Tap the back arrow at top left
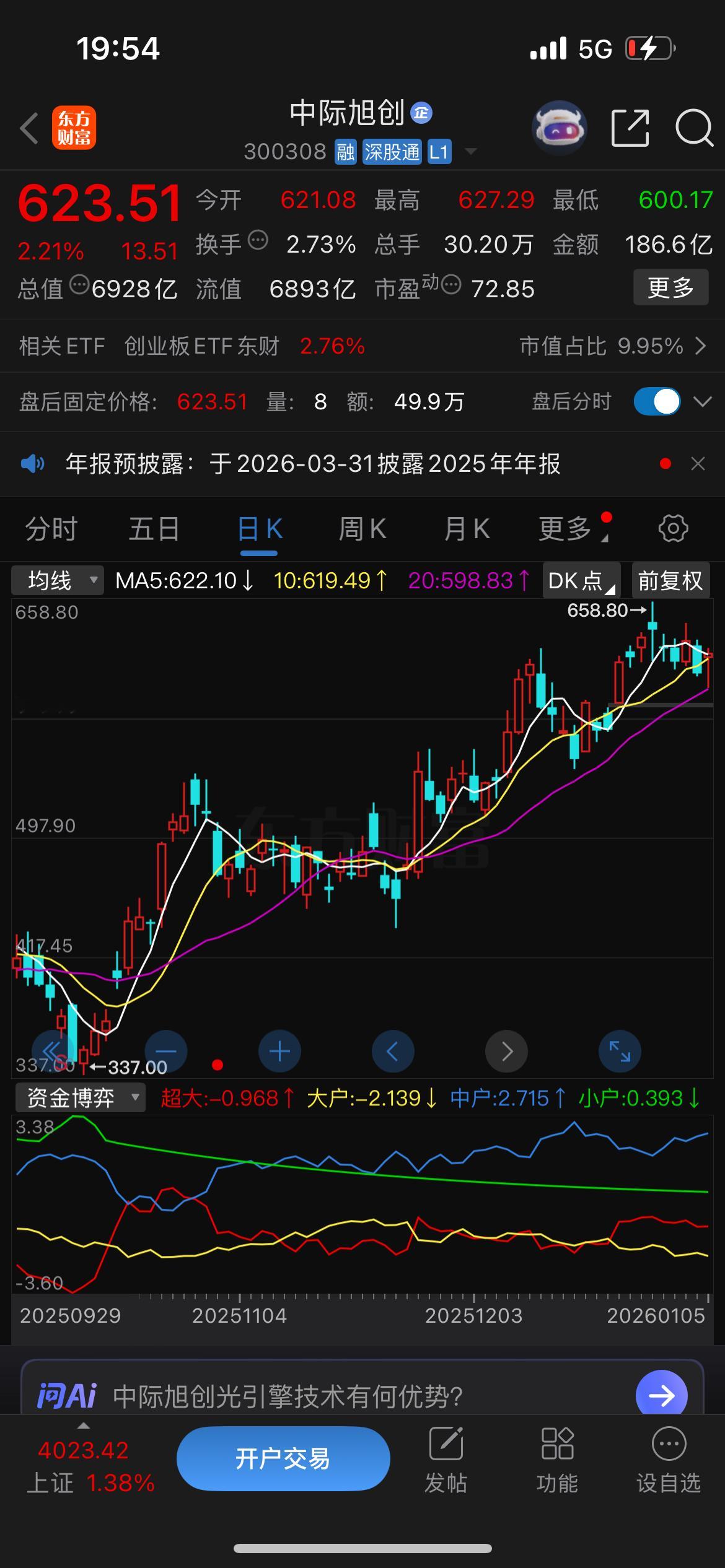Screen dimensions: 725x1568 29,128
